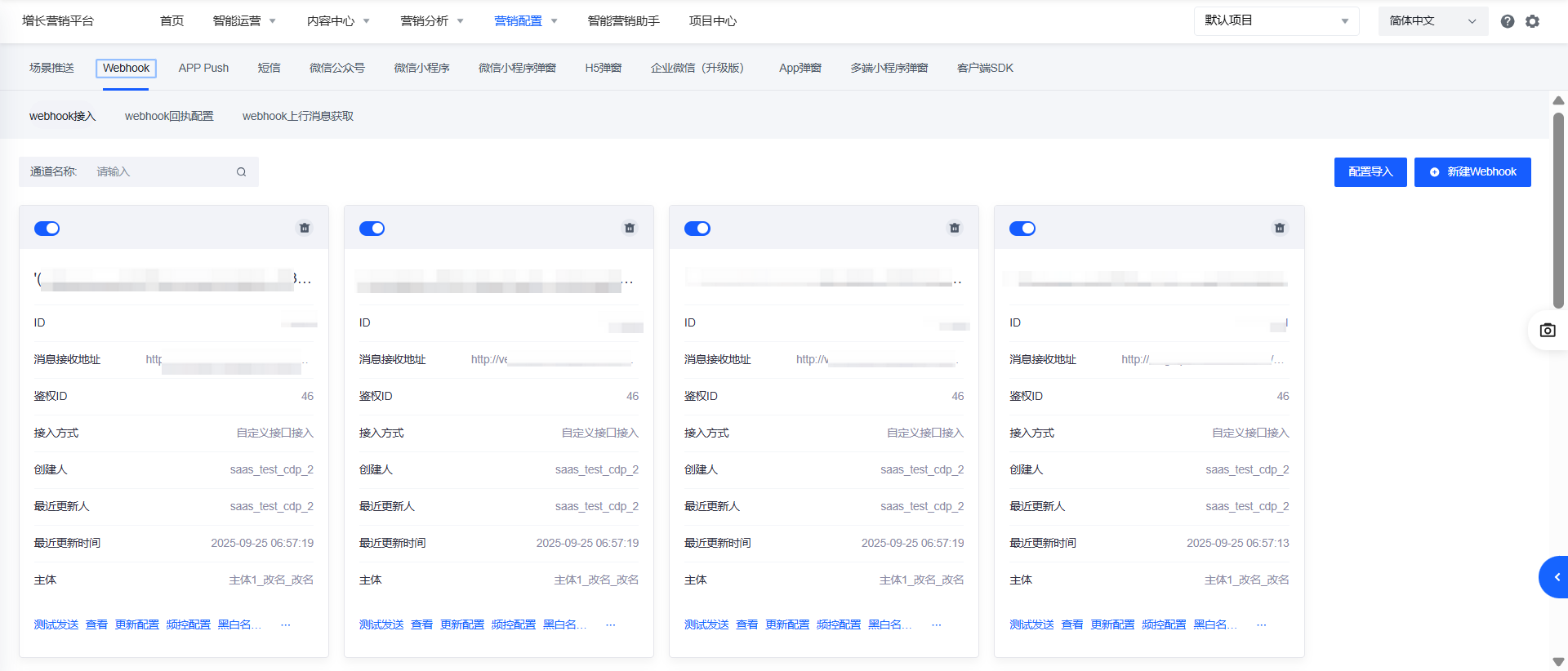Disable the first webhook card toggle
Image resolution: width=1568 pixels, height=671 pixels.
tap(47, 229)
